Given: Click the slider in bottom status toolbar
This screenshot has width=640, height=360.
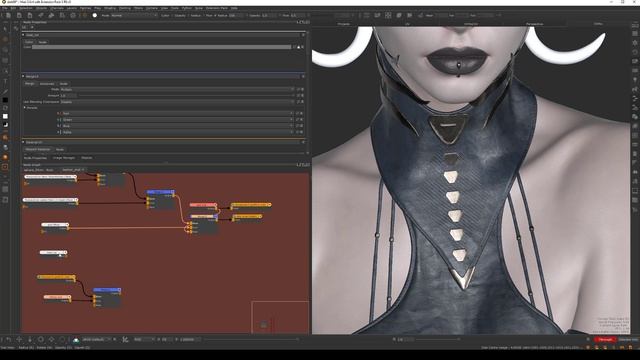Looking at the screenshot, I should point(251,340).
